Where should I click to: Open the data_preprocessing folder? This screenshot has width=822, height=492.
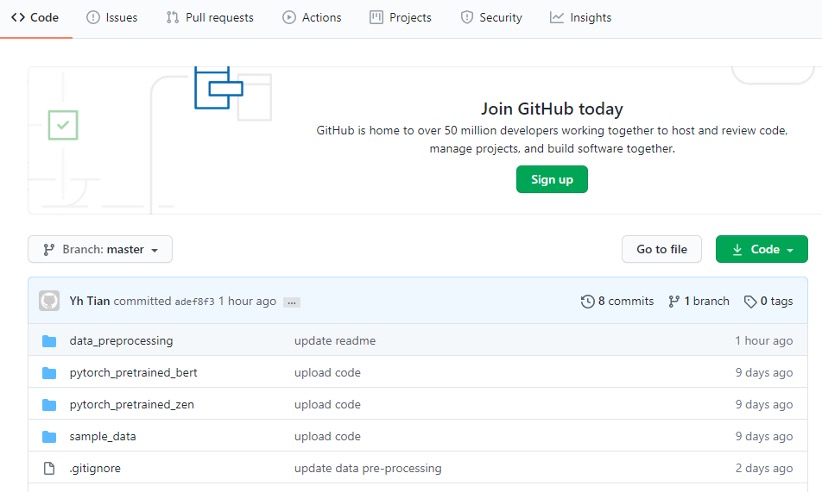[x=121, y=341]
